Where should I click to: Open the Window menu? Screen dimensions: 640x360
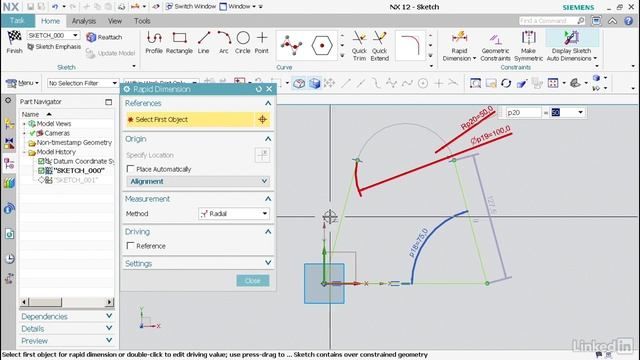[x=239, y=7]
